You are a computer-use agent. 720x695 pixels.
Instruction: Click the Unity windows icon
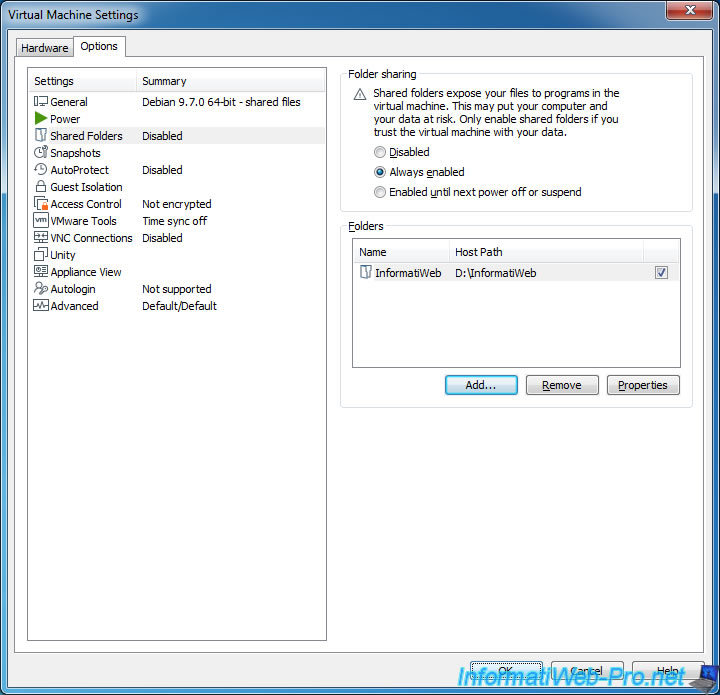[x=40, y=254]
